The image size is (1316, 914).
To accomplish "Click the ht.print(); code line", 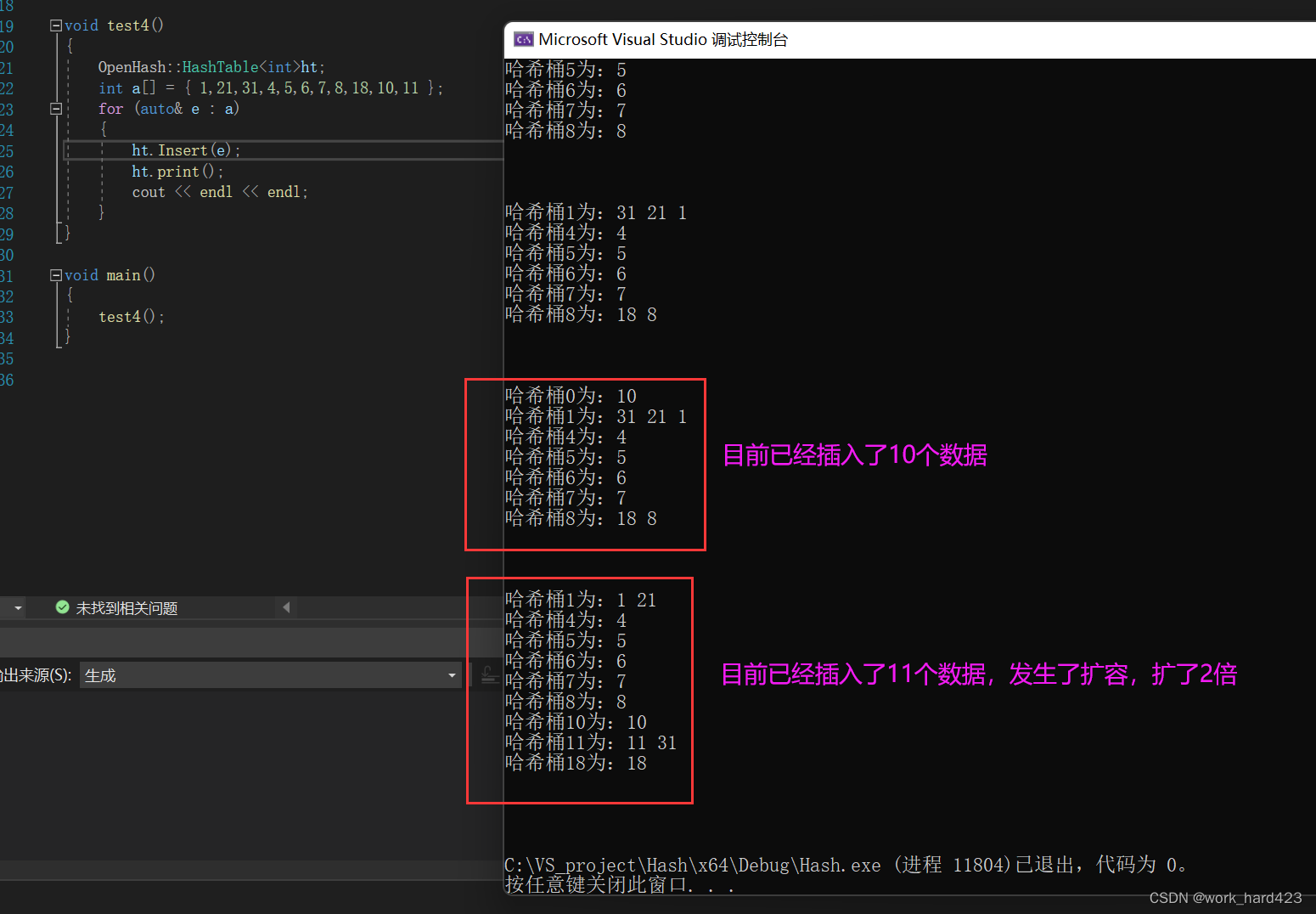I will click(x=177, y=172).
